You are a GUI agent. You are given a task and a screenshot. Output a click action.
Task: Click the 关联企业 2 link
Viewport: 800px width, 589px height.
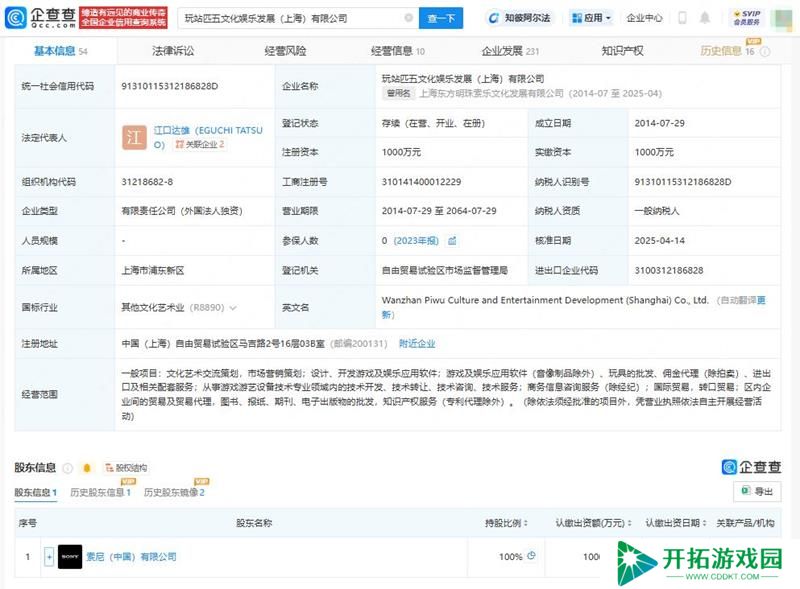click(199, 144)
